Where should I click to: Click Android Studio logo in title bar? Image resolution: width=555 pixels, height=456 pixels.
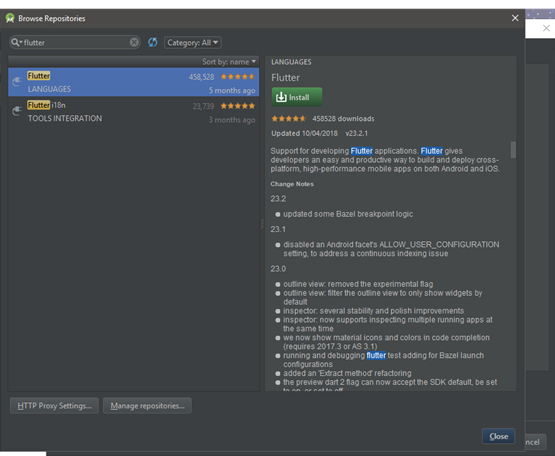(x=10, y=18)
